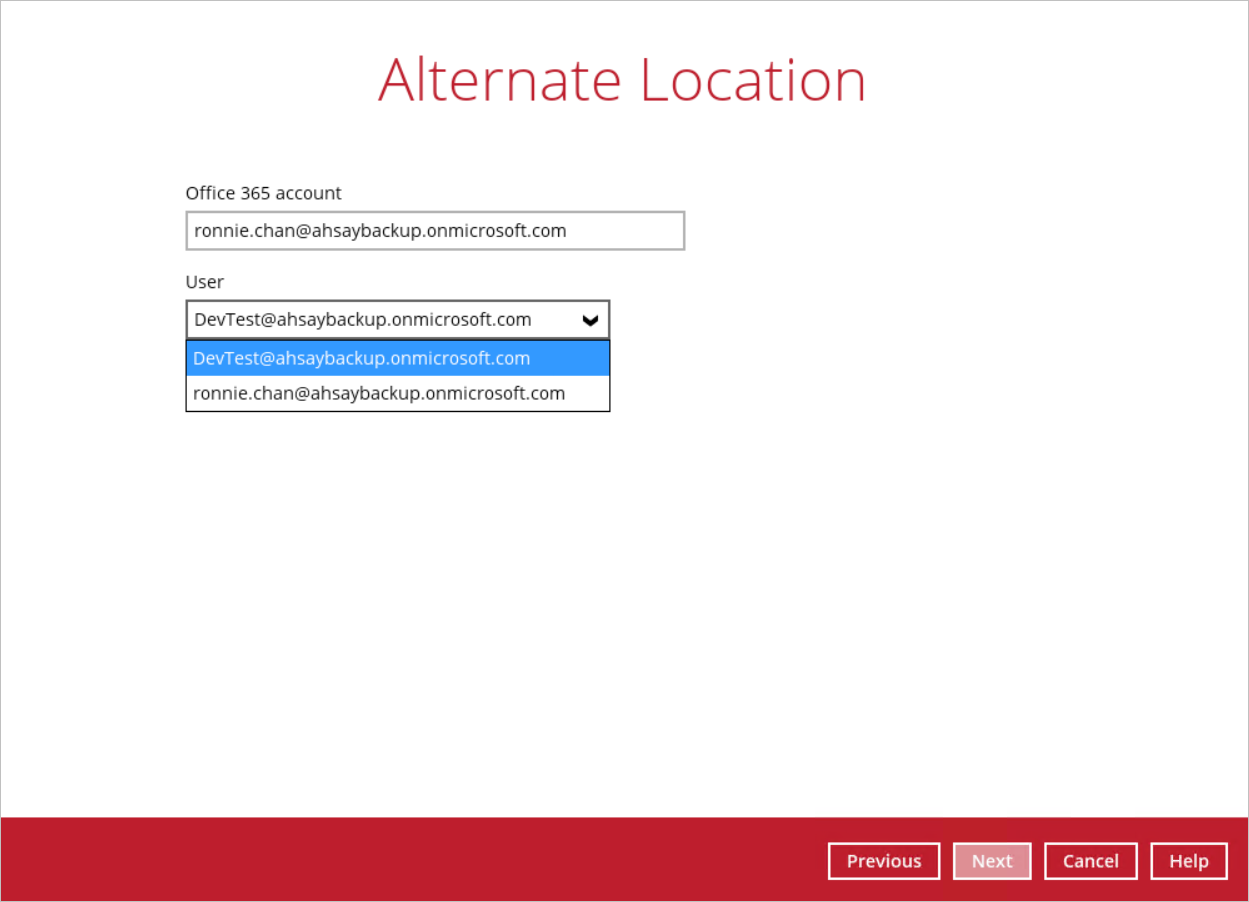Cancel the alternate location wizard
This screenshot has height=902, width=1249.
point(1090,861)
